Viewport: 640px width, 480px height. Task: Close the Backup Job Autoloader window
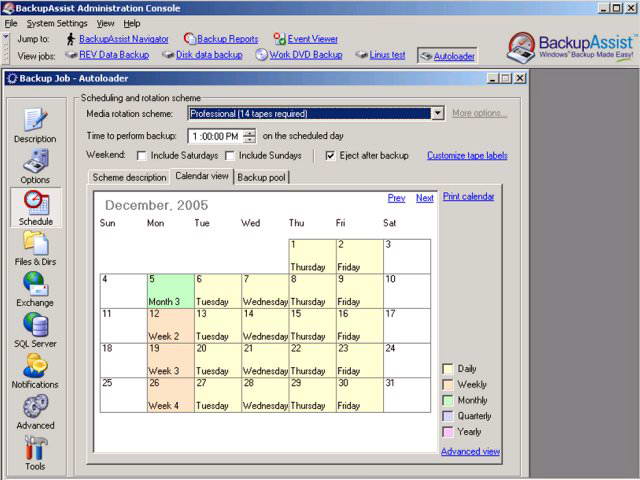point(520,78)
